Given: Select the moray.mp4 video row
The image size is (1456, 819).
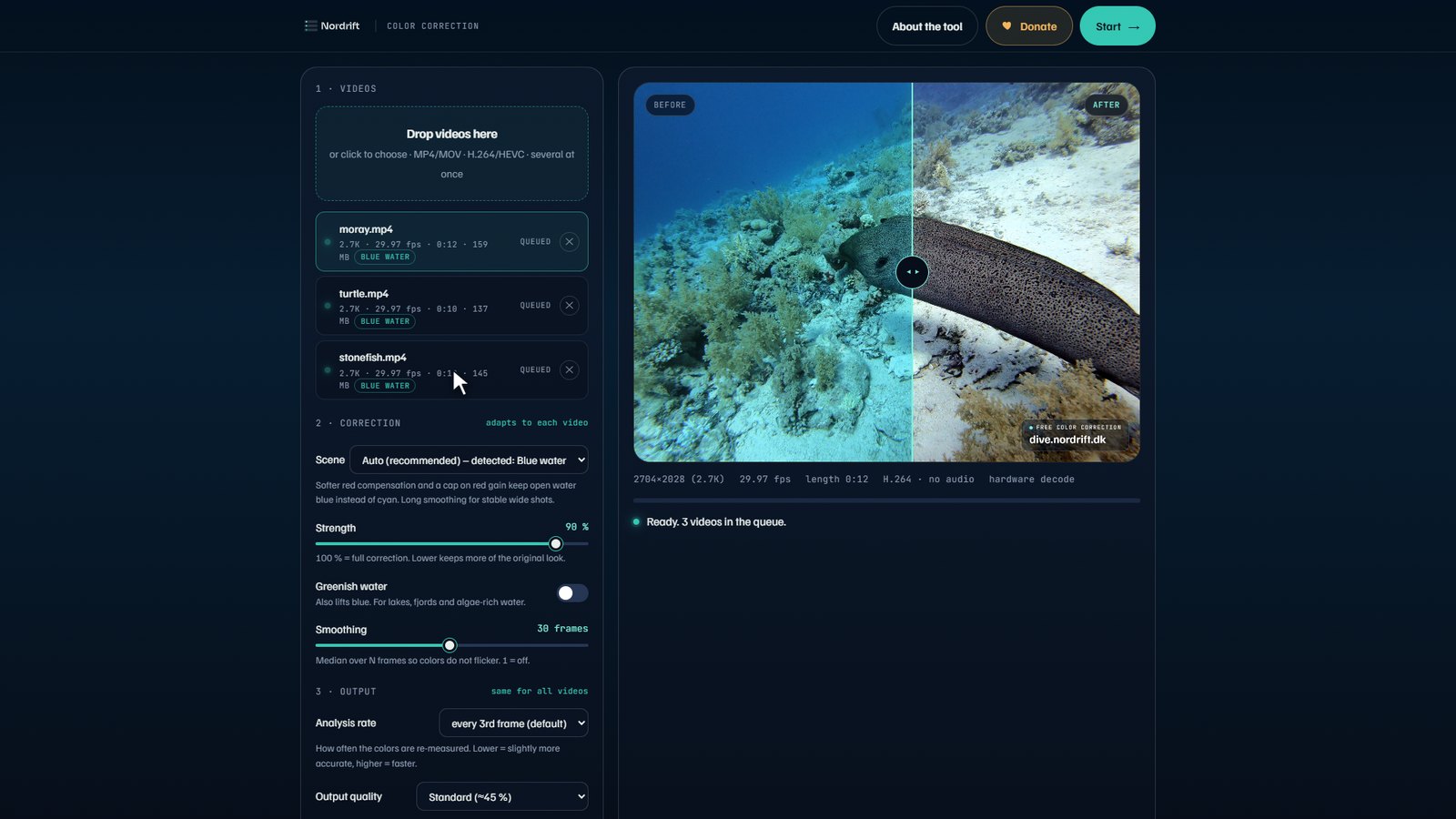Looking at the screenshot, I should 451,241.
